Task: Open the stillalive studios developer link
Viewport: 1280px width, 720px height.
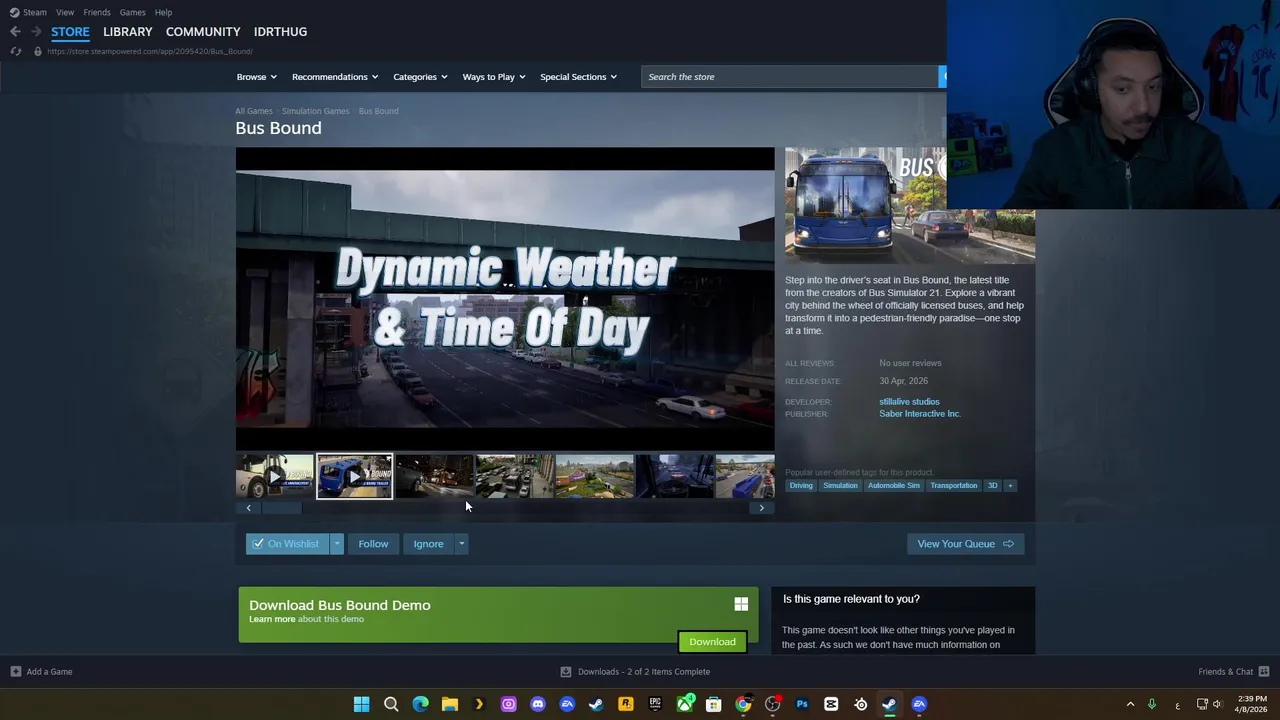Action: click(x=909, y=402)
